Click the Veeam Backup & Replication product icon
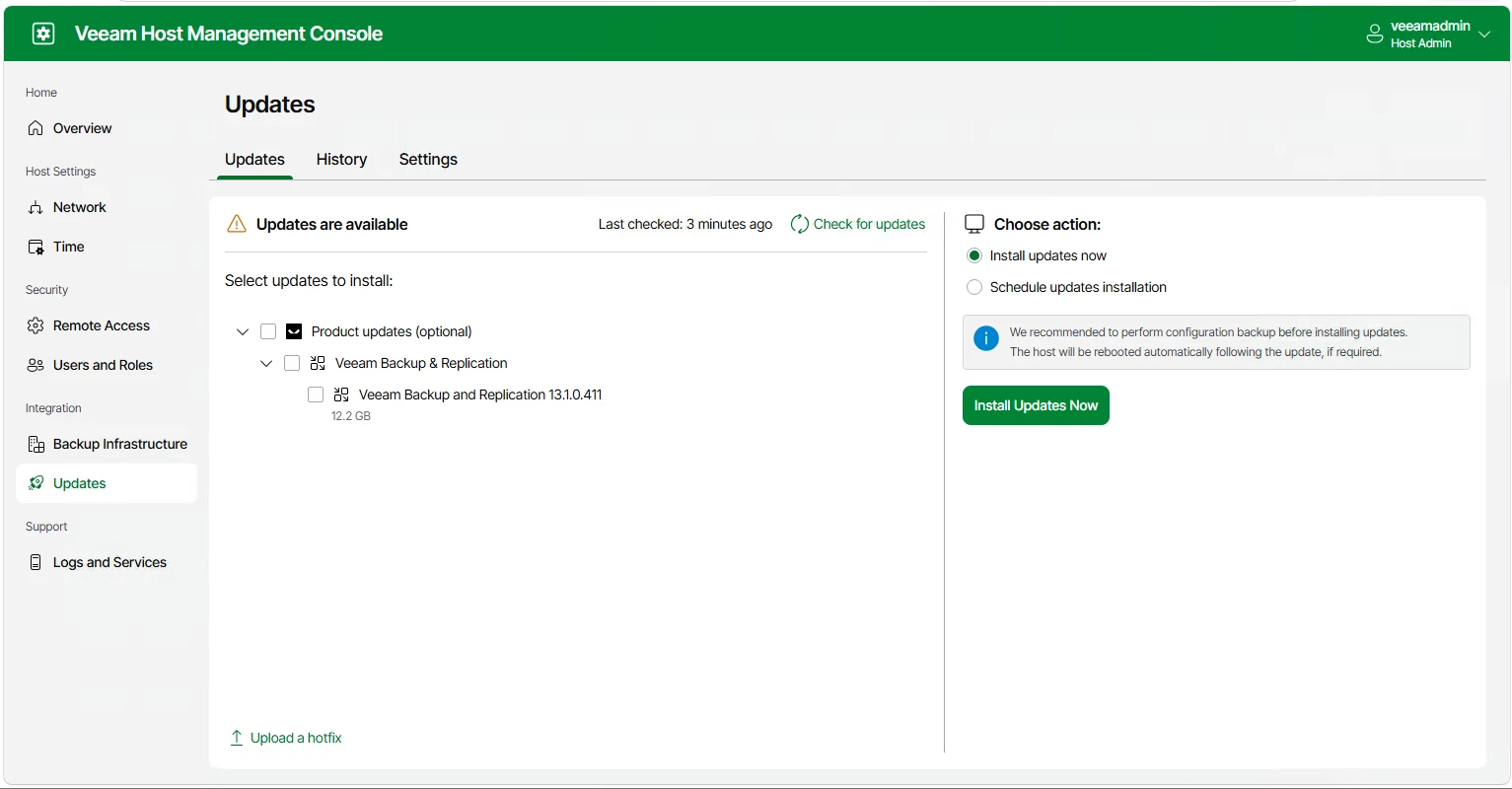 point(318,363)
